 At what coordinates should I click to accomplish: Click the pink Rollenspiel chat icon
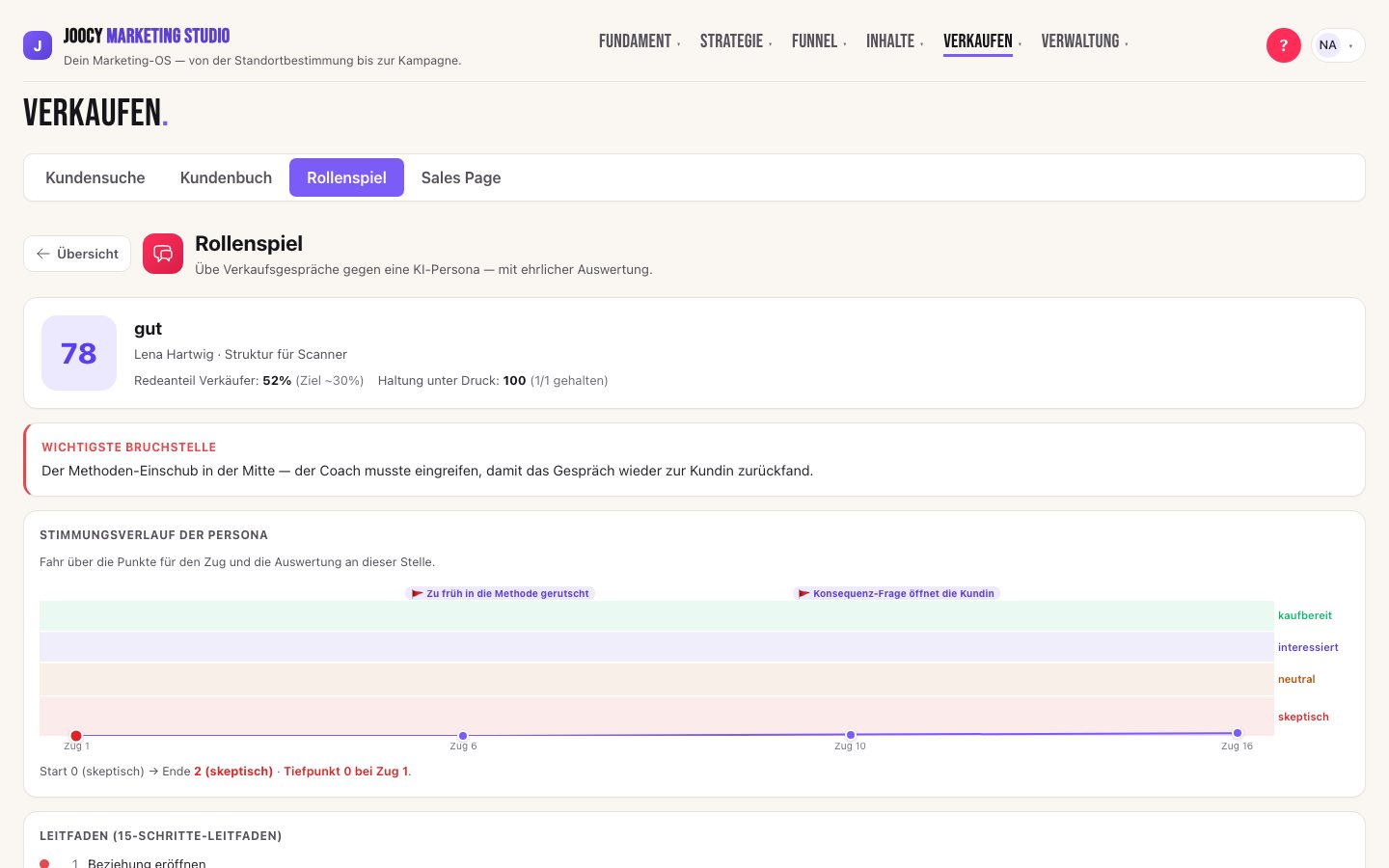click(x=163, y=254)
